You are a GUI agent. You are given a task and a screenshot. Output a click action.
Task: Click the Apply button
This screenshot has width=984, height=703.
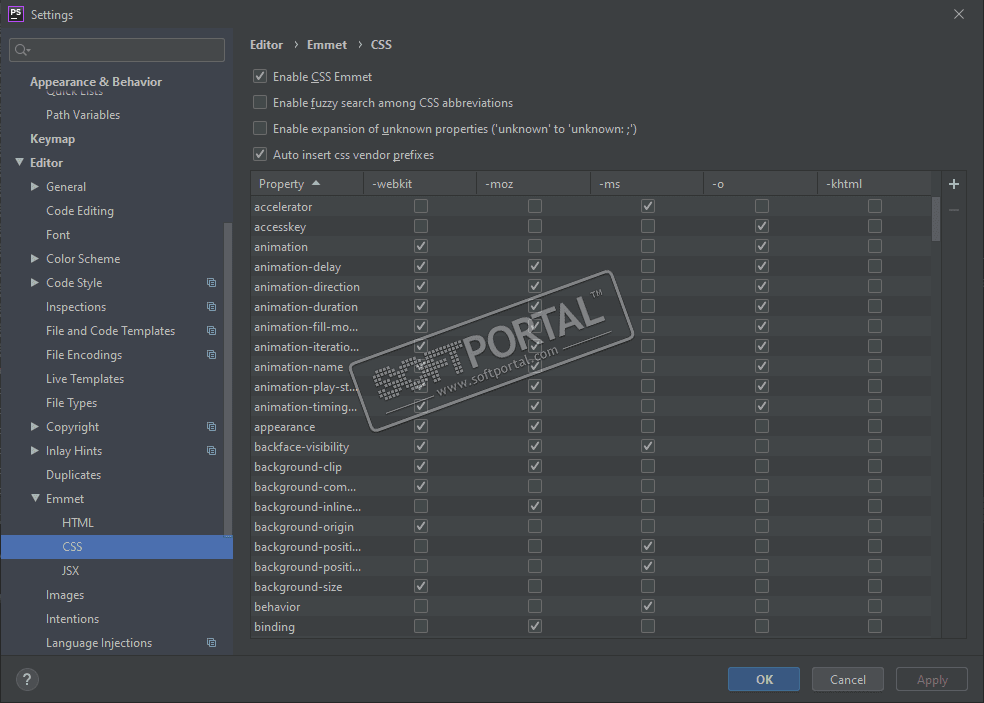click(932, 679)
